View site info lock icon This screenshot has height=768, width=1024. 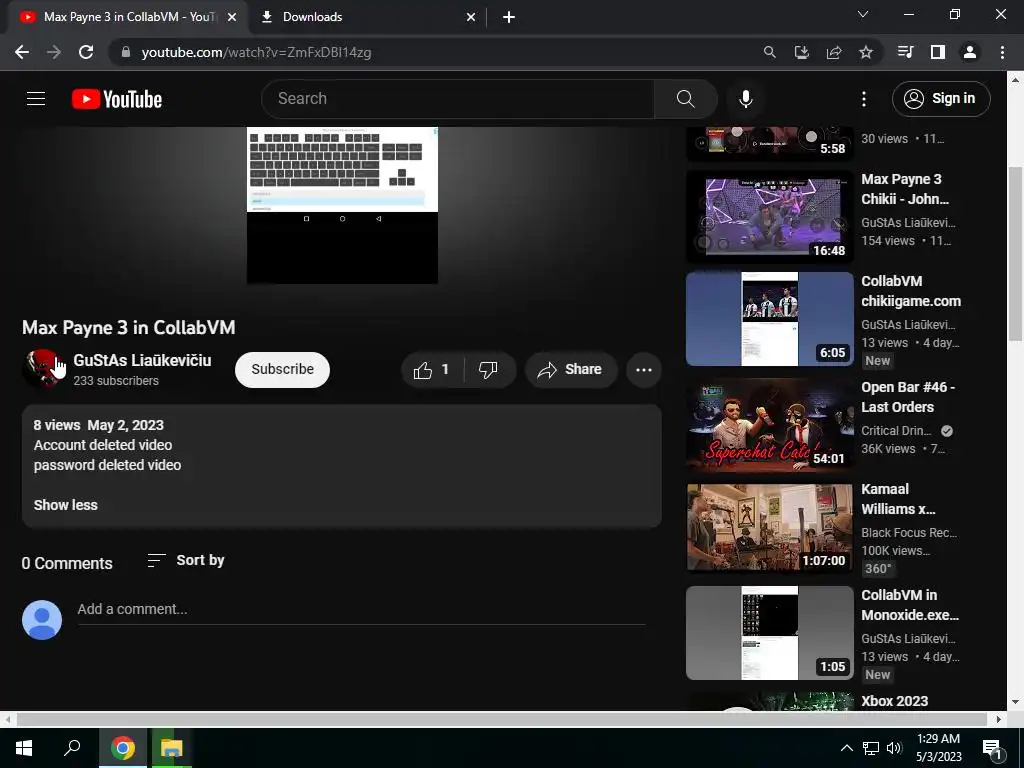tap(125, 52)
